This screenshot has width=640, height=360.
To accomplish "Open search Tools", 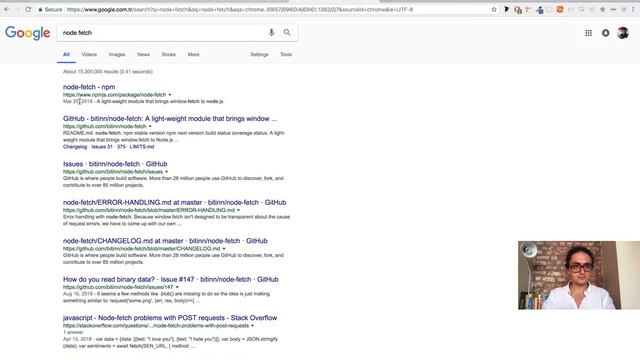I will pos(286,54).
